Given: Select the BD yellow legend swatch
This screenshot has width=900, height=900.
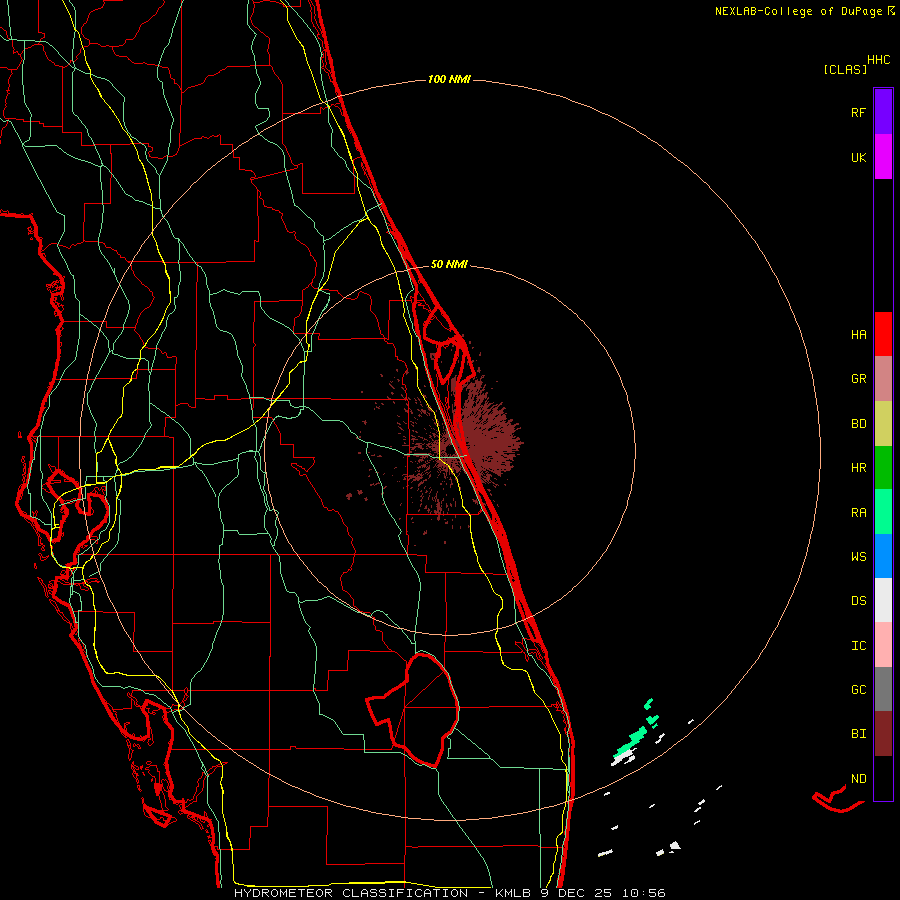Looking at the screenshot, I should (883, 424).
